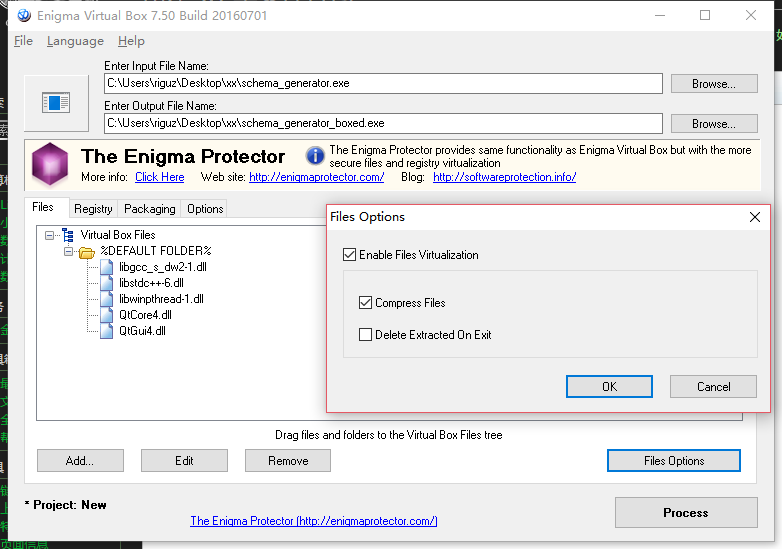
Task: Click the %DEFAULT FOLDER% folder icon
Action: click(x=86, y=251)
